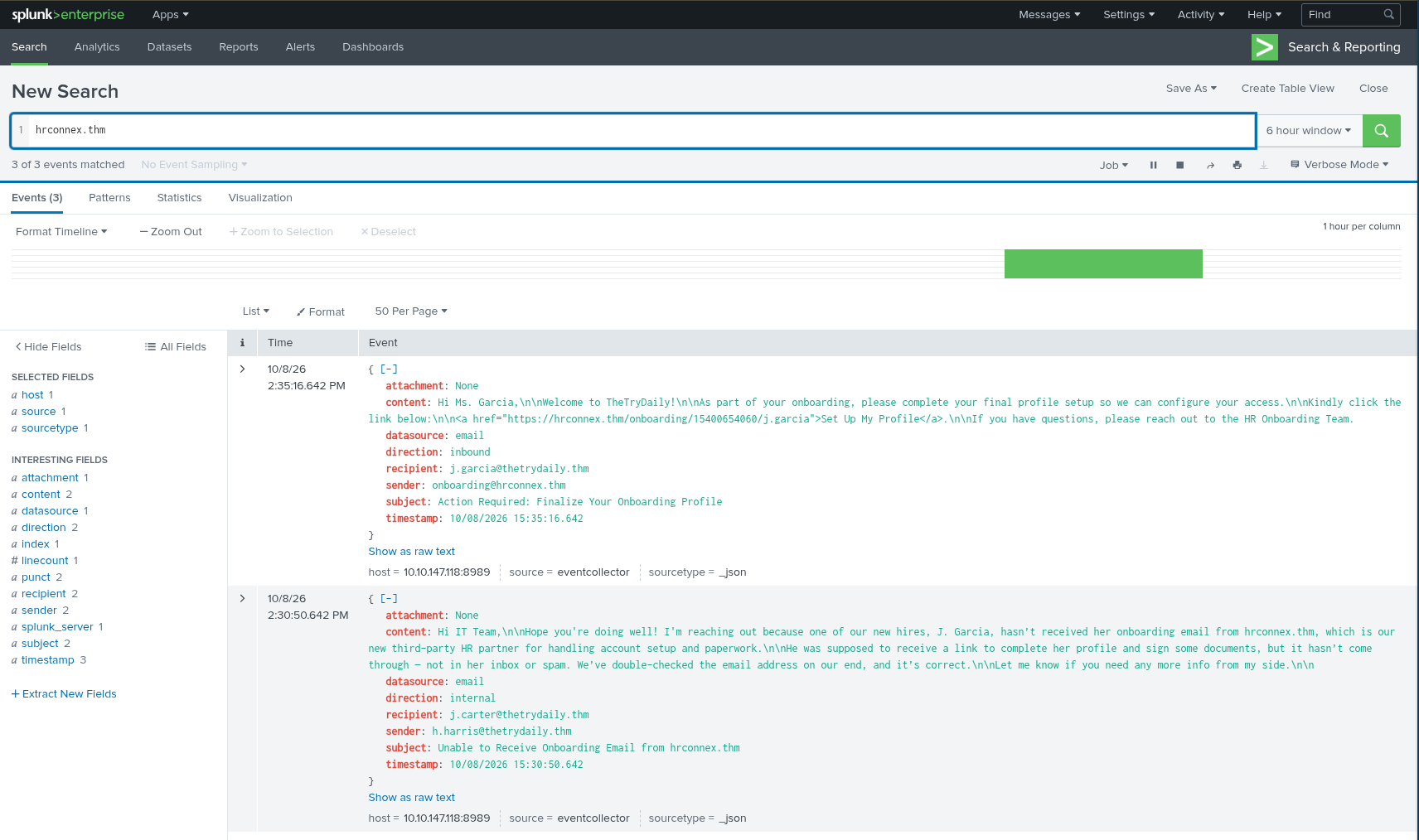This screenshot has width=1419, height=840.
Task: Switch to the Patterns tab
Action: (x=109, y=198)
